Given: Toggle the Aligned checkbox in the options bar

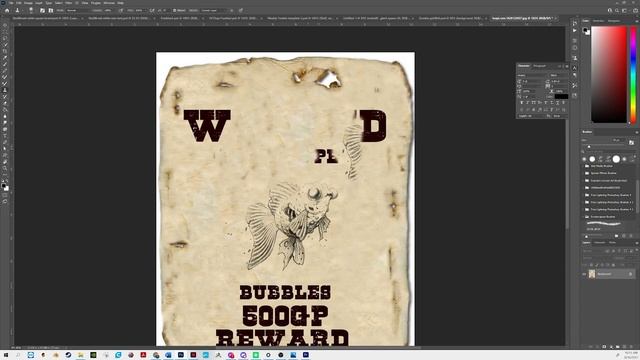Looking at the screenshot, I should tap(175, 10).
